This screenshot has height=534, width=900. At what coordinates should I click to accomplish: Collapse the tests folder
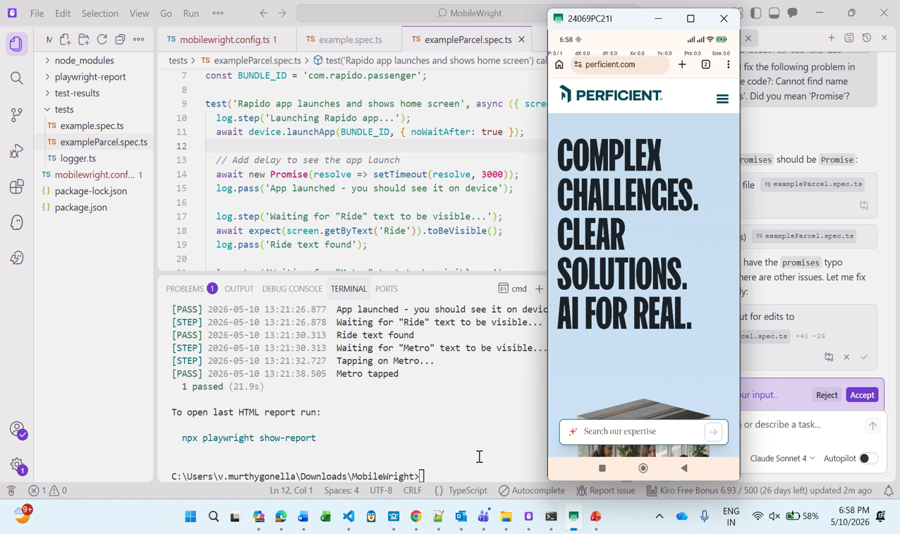point(64,109)
